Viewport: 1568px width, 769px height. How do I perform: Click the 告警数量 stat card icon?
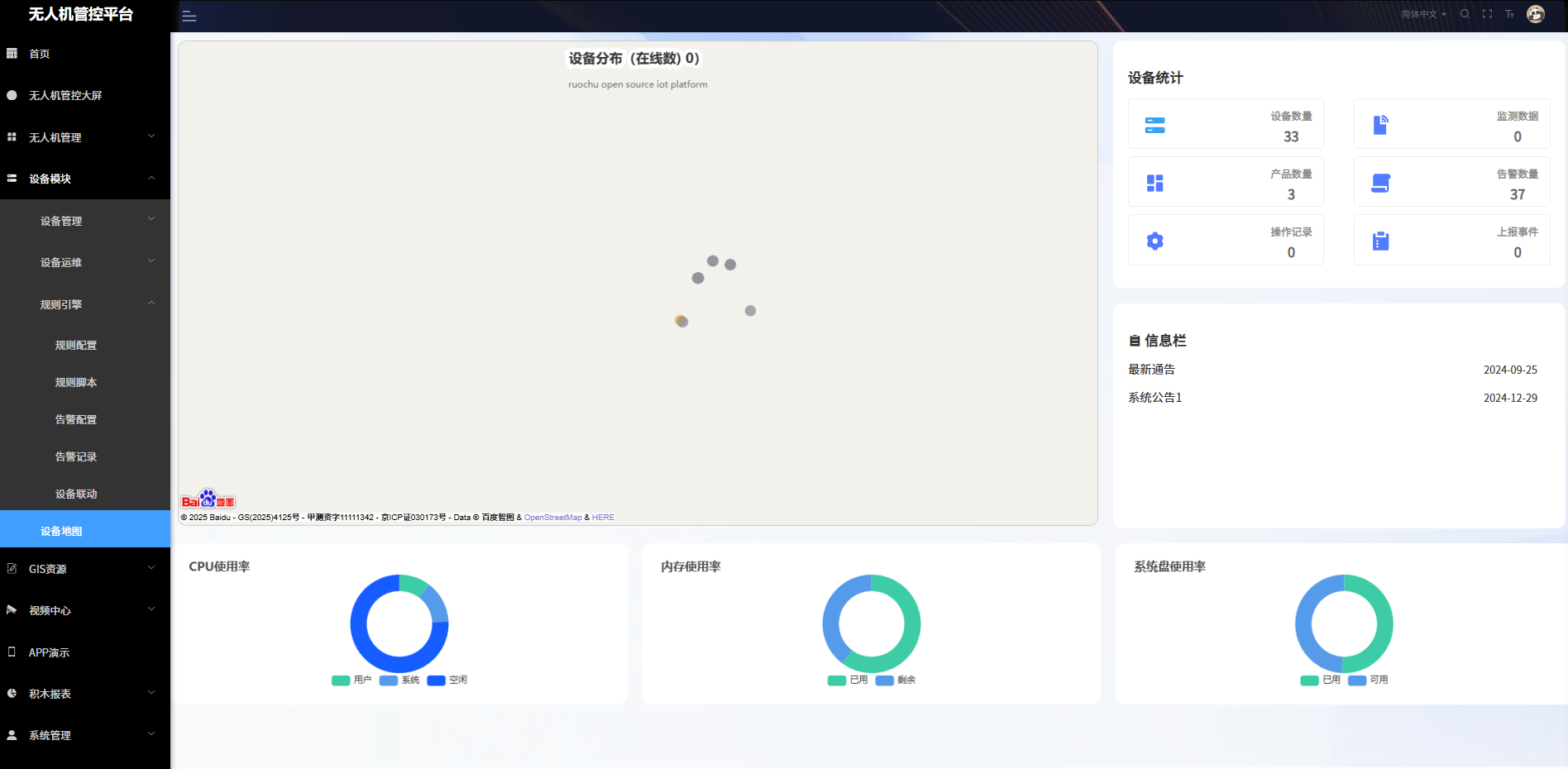coord(1380,183)
